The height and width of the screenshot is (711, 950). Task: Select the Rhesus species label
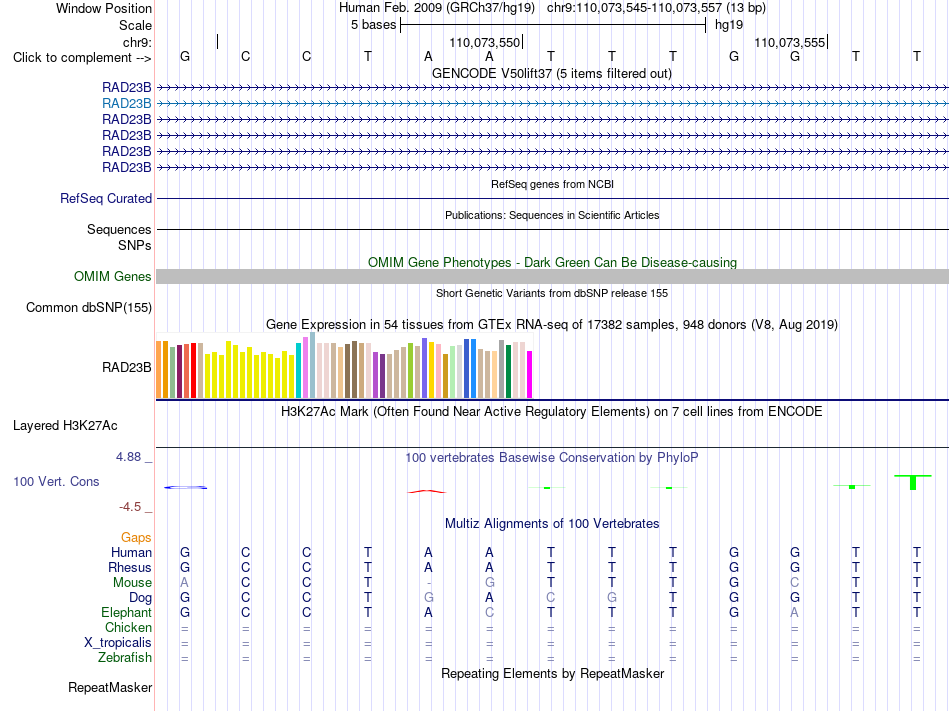pos(130,567)
